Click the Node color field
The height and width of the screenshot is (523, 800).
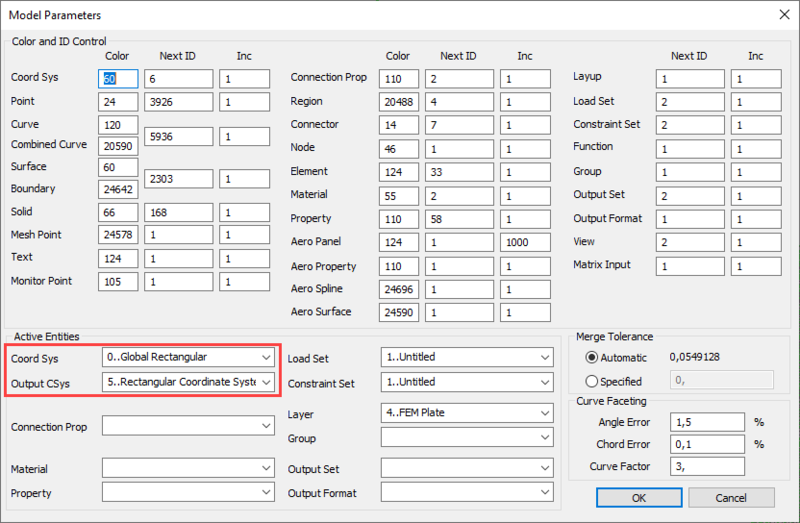point(399,149)
